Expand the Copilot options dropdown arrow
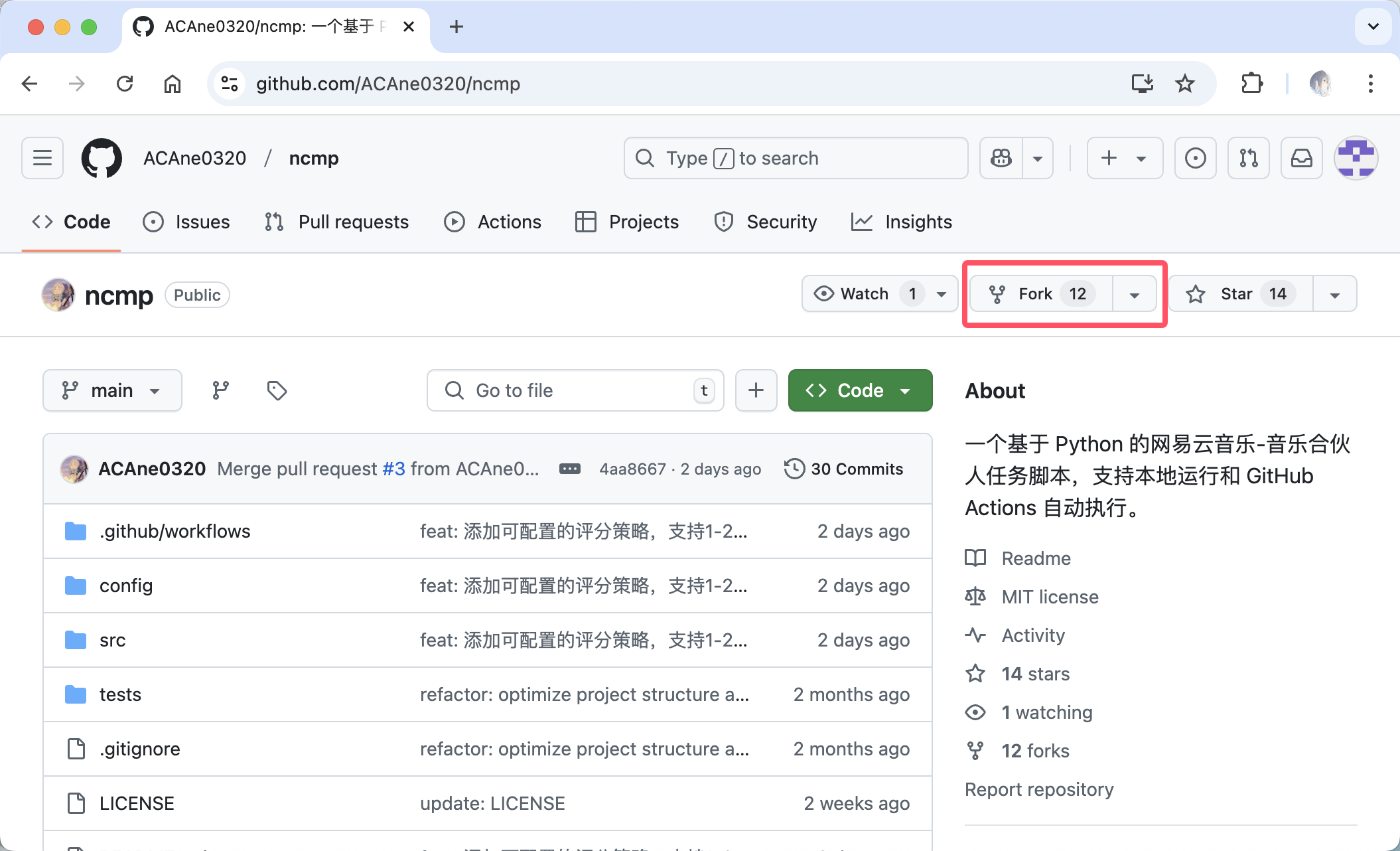The image size is (1400, 851). click(1038, 158)
